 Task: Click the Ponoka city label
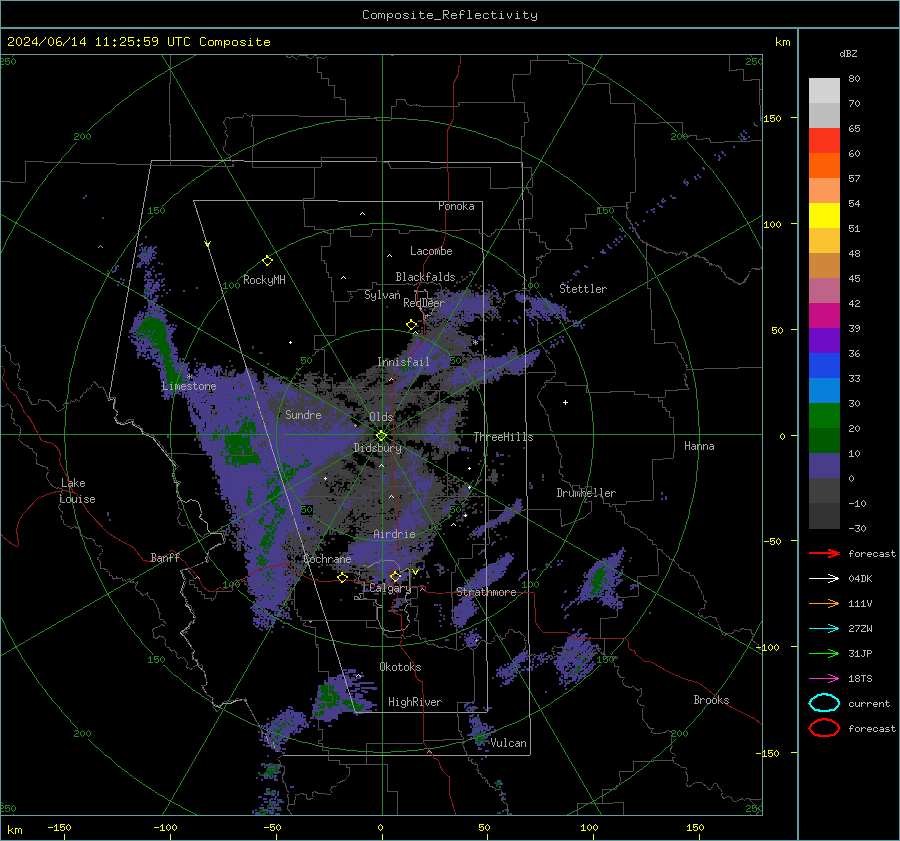pyautogui.click(x=456, y=206)
